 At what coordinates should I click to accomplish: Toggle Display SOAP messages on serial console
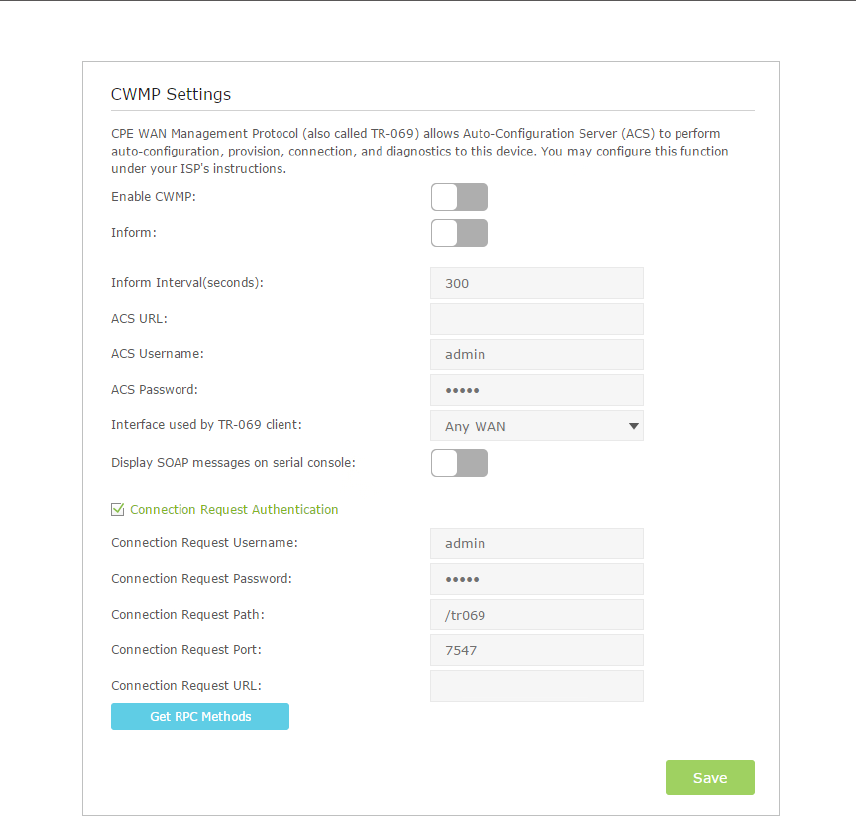pos(459,463)
